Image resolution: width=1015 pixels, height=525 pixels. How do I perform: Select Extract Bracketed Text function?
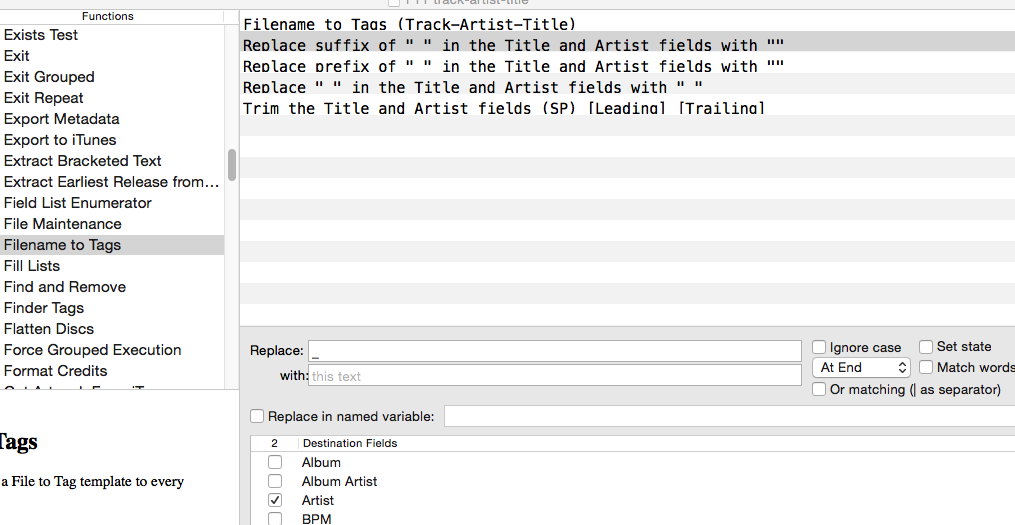[x=82, y=161]
